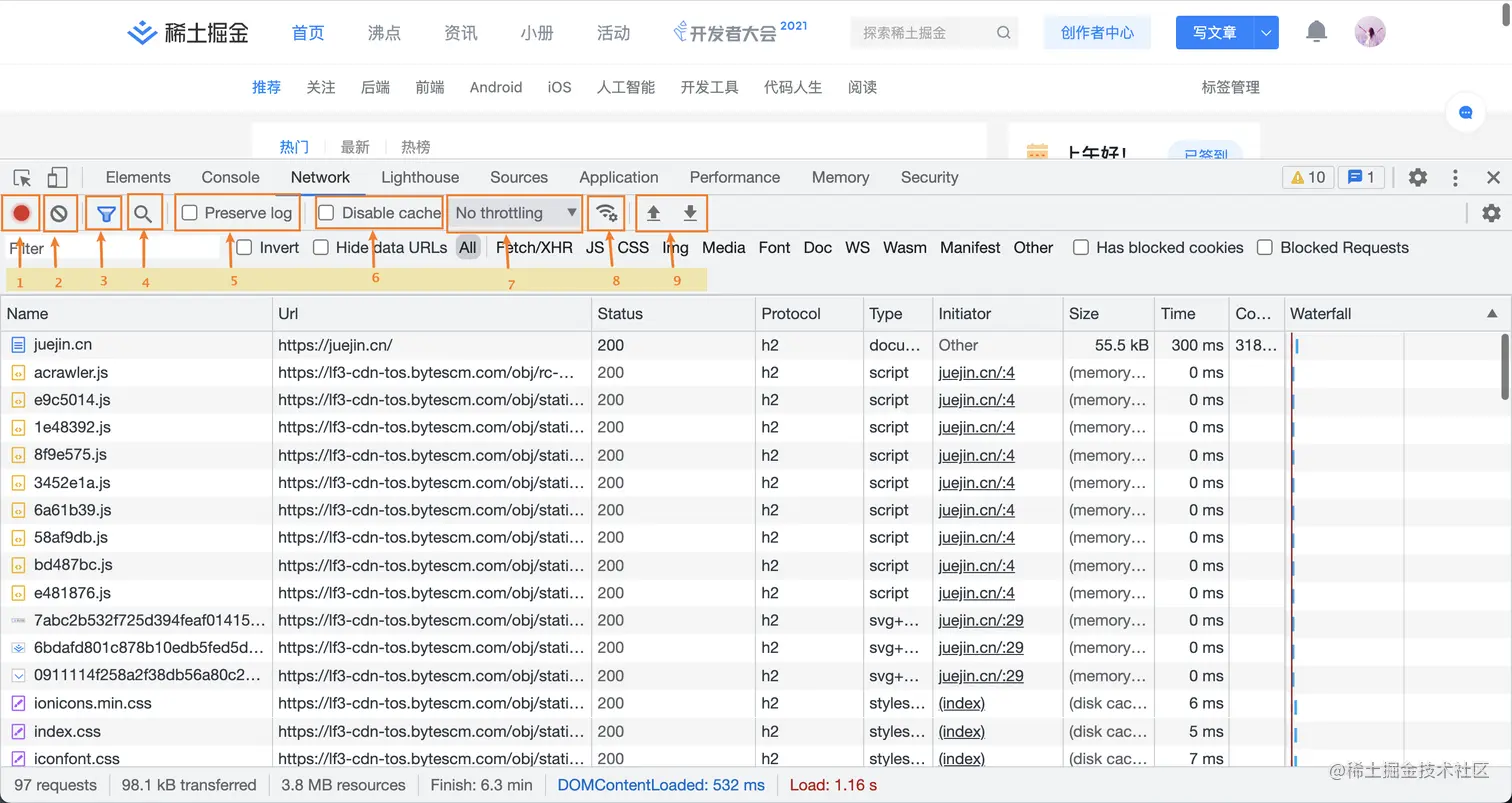1512x803 pixels.
Task: Switch to the Console tab
Action: point(230,177)
